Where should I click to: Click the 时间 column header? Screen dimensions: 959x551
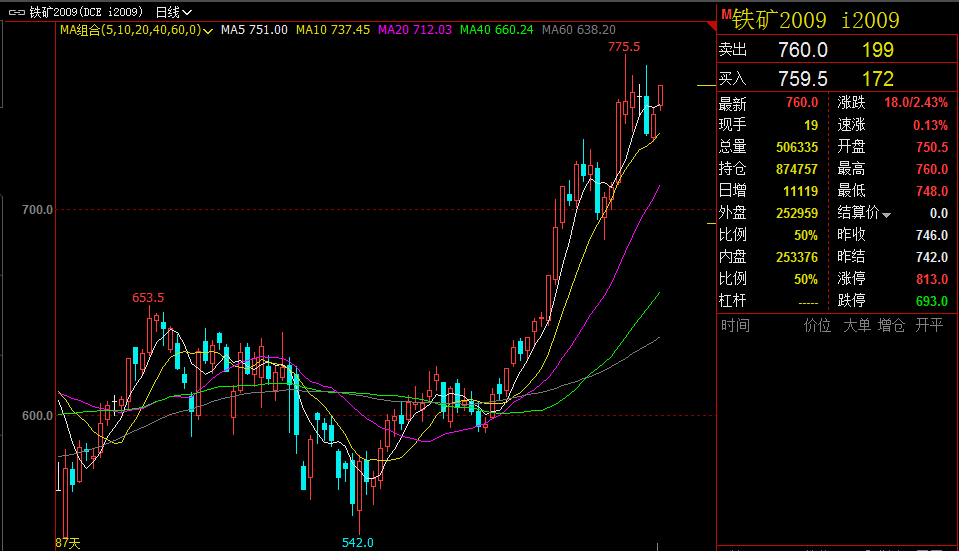(x=735, y=325)
